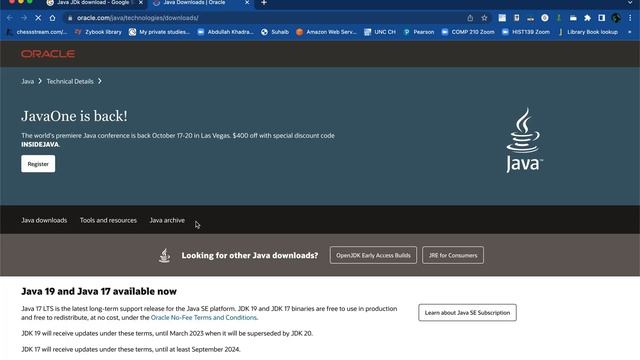The image size is (640, 360).
Task: Click the small Java cup icon beside Looking for other downloads
Action: pos(164,256)
